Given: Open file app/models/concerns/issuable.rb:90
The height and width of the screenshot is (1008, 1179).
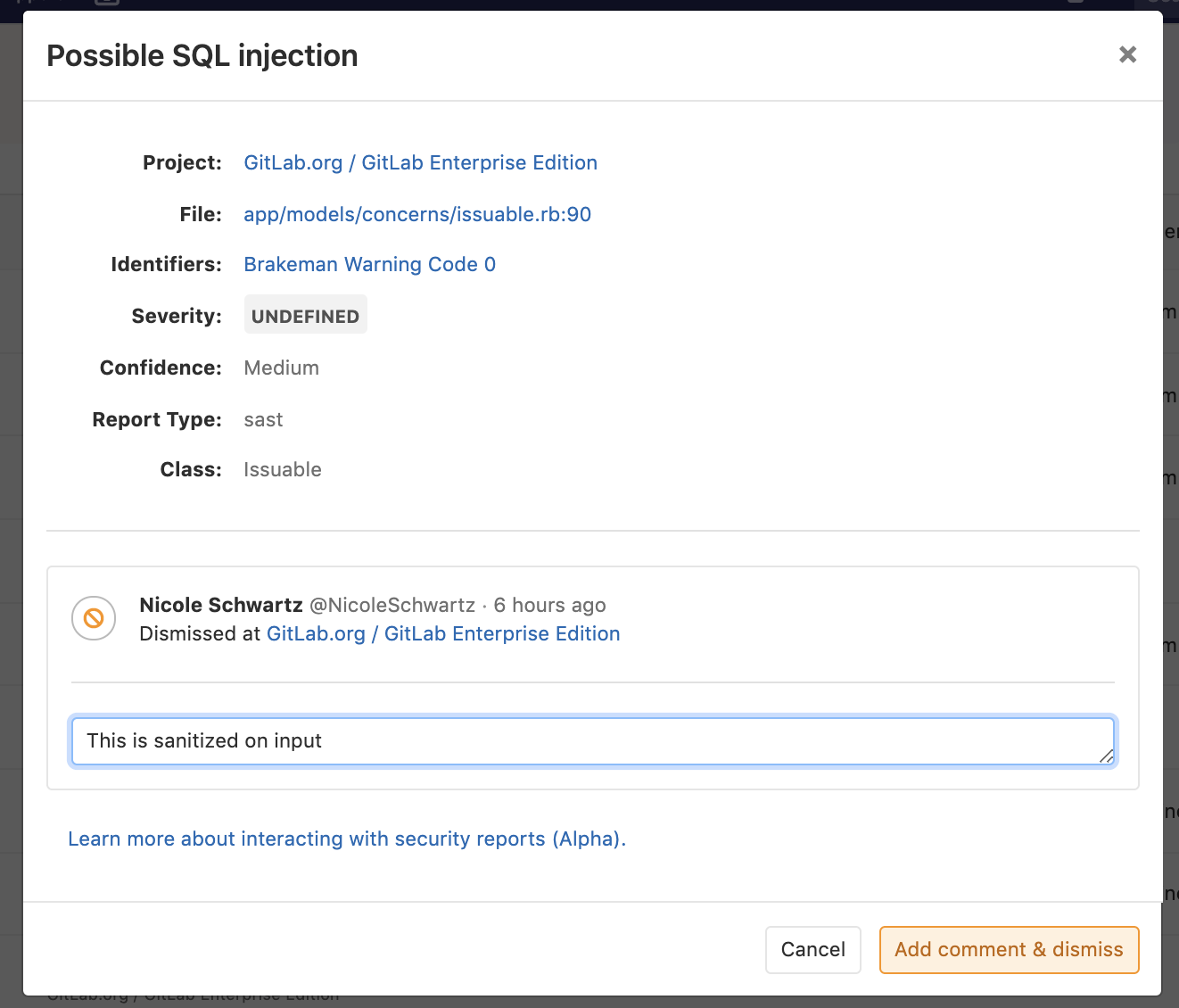Looking at the screenshot, I should [x=416, y=214].
